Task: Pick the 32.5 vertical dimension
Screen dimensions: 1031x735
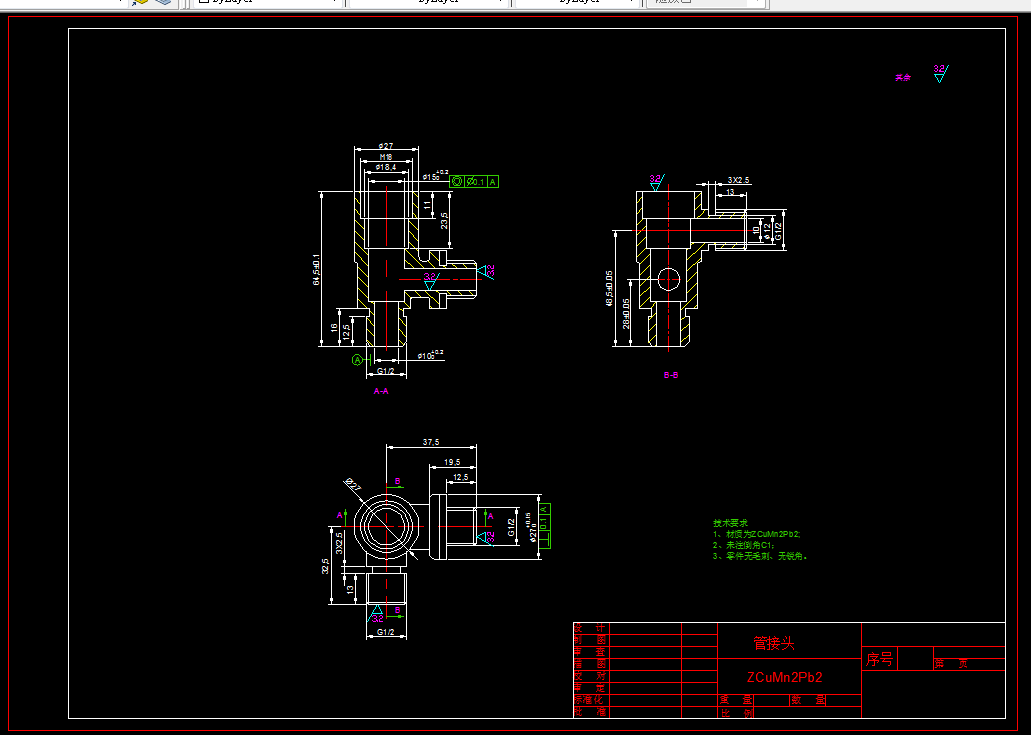Action: [x=325, y=566]
